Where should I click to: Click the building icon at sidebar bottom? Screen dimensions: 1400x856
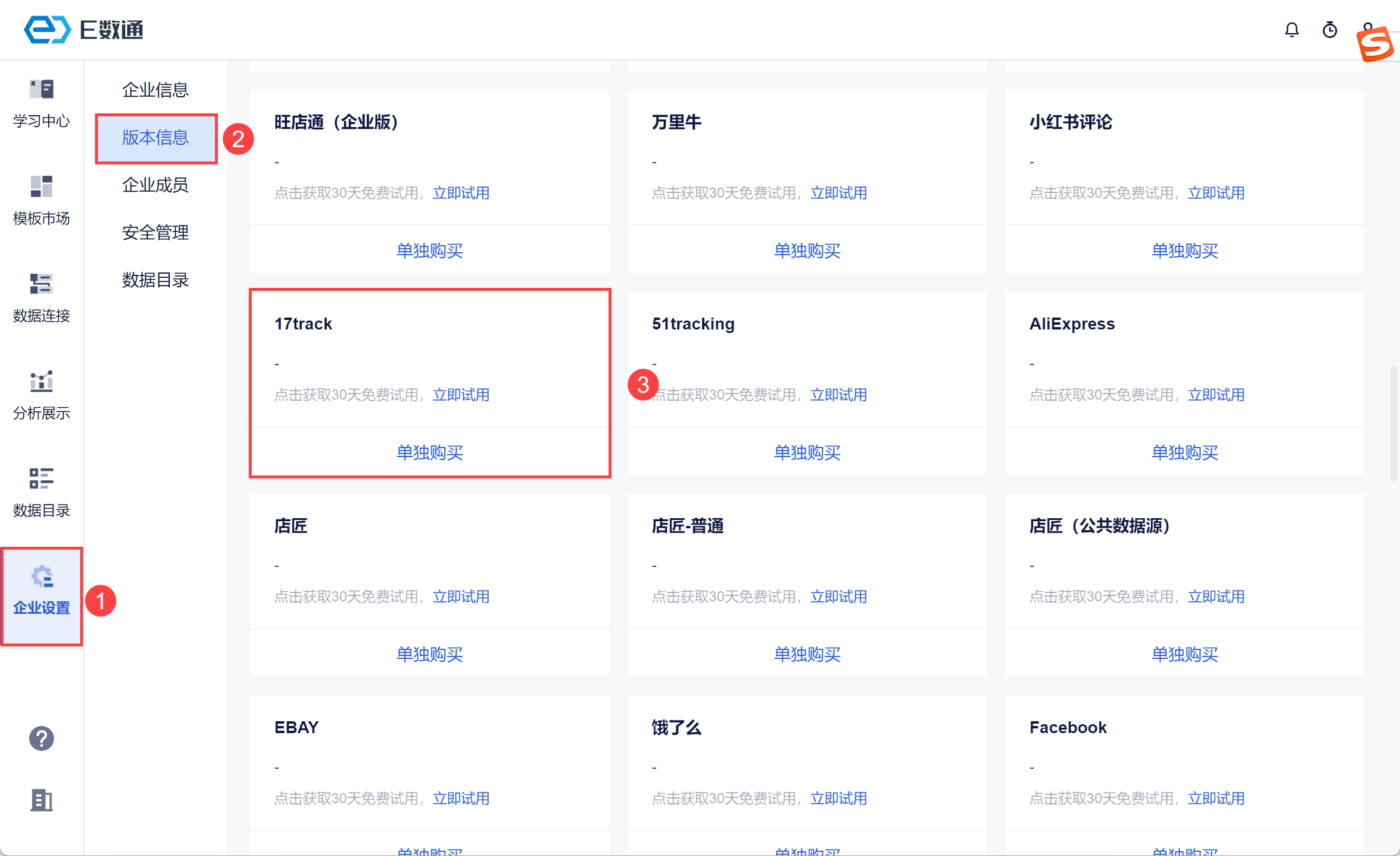(x=41, y=800)
